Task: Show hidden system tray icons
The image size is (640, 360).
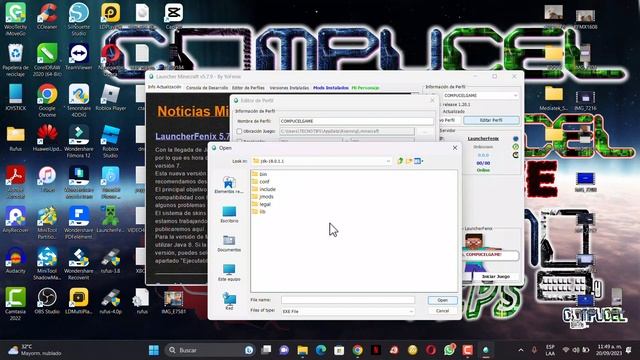Action: coord(521,350)
